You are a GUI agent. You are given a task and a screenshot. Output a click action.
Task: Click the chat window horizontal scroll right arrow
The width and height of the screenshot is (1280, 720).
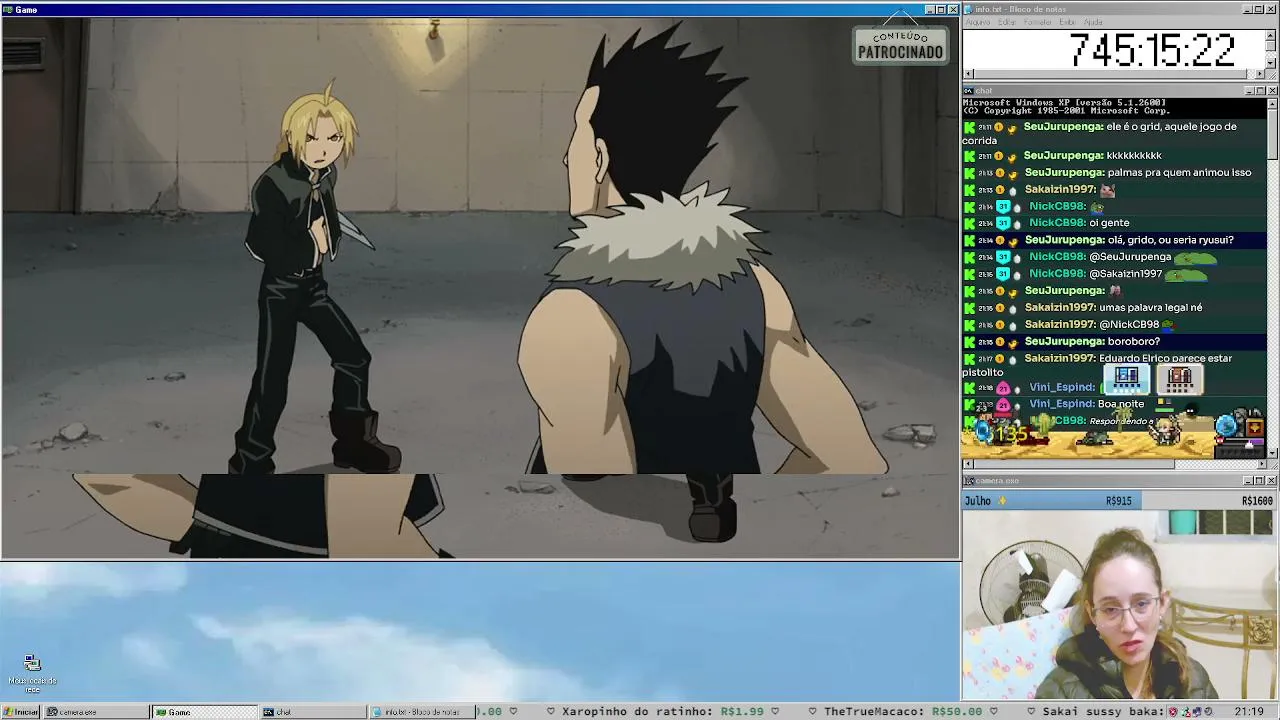click(x=1260, y=464)
